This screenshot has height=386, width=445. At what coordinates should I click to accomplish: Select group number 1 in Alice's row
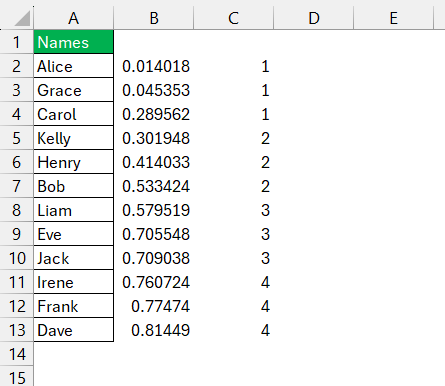pos(265,66)
